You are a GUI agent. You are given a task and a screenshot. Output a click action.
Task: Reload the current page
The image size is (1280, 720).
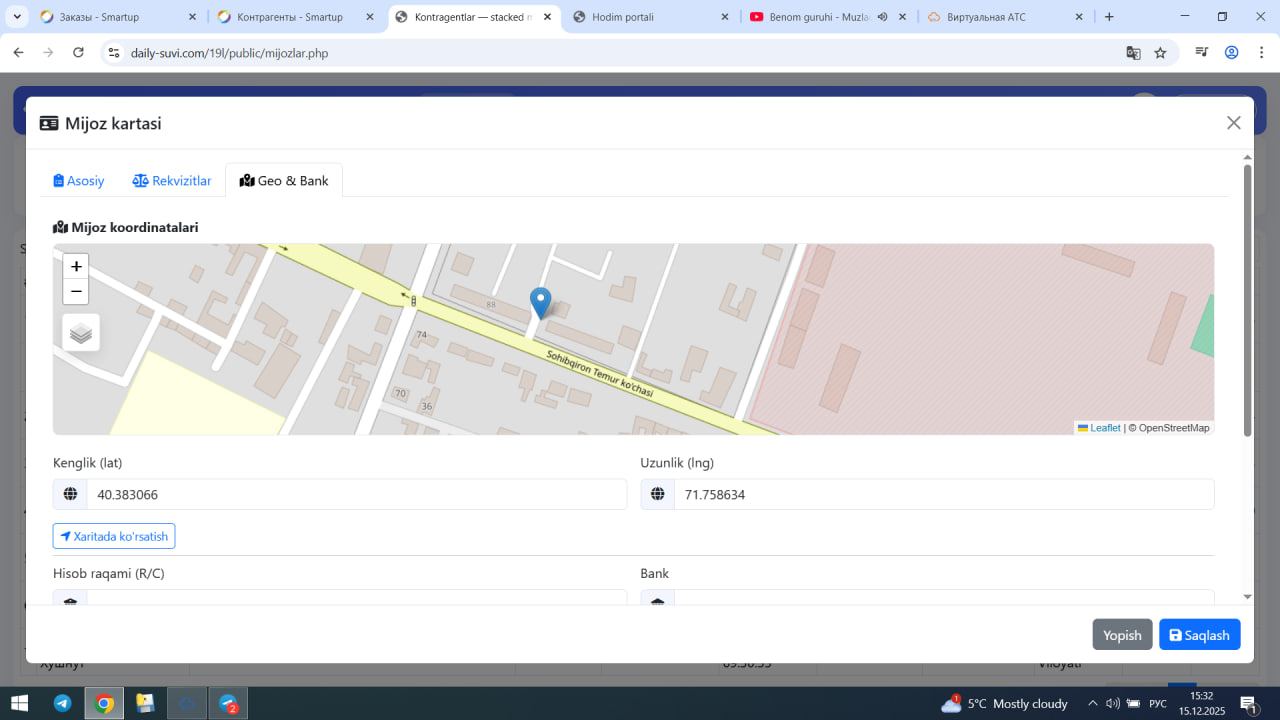[78, 53]
